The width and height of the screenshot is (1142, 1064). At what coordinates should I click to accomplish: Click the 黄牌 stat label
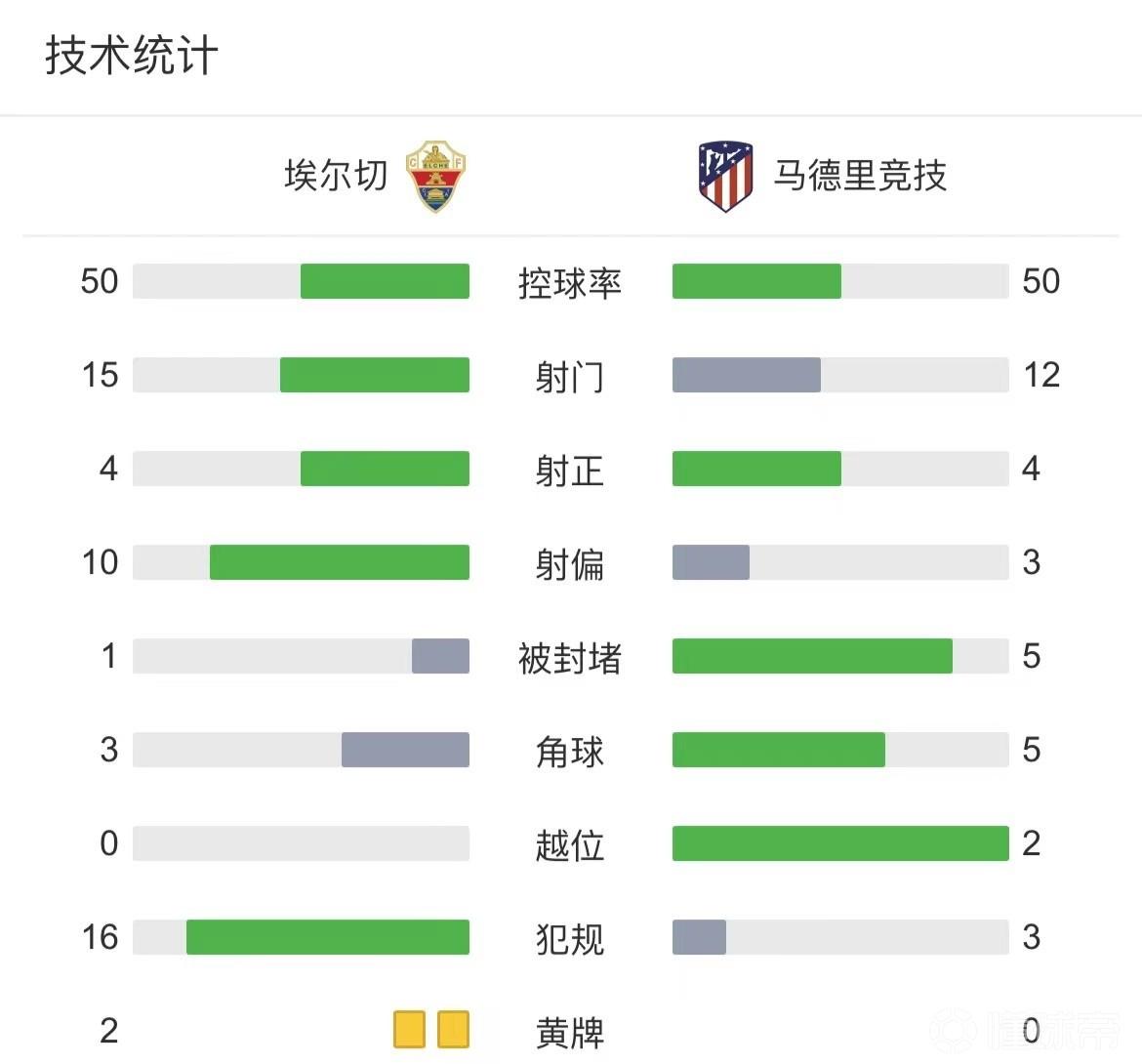coord(570,1033)
